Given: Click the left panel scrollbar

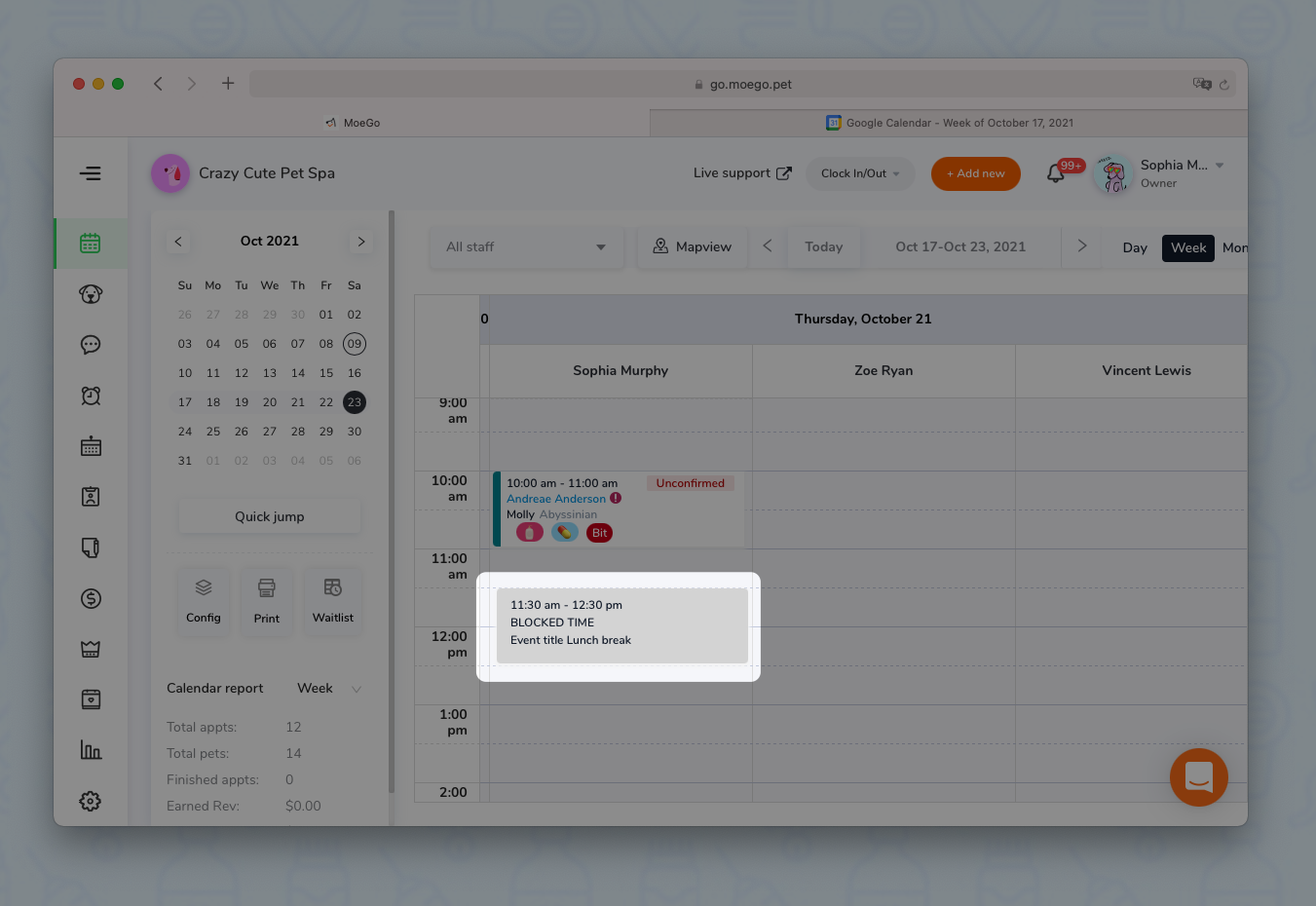Looking at the screenshot, I should (x=392, y=502).
